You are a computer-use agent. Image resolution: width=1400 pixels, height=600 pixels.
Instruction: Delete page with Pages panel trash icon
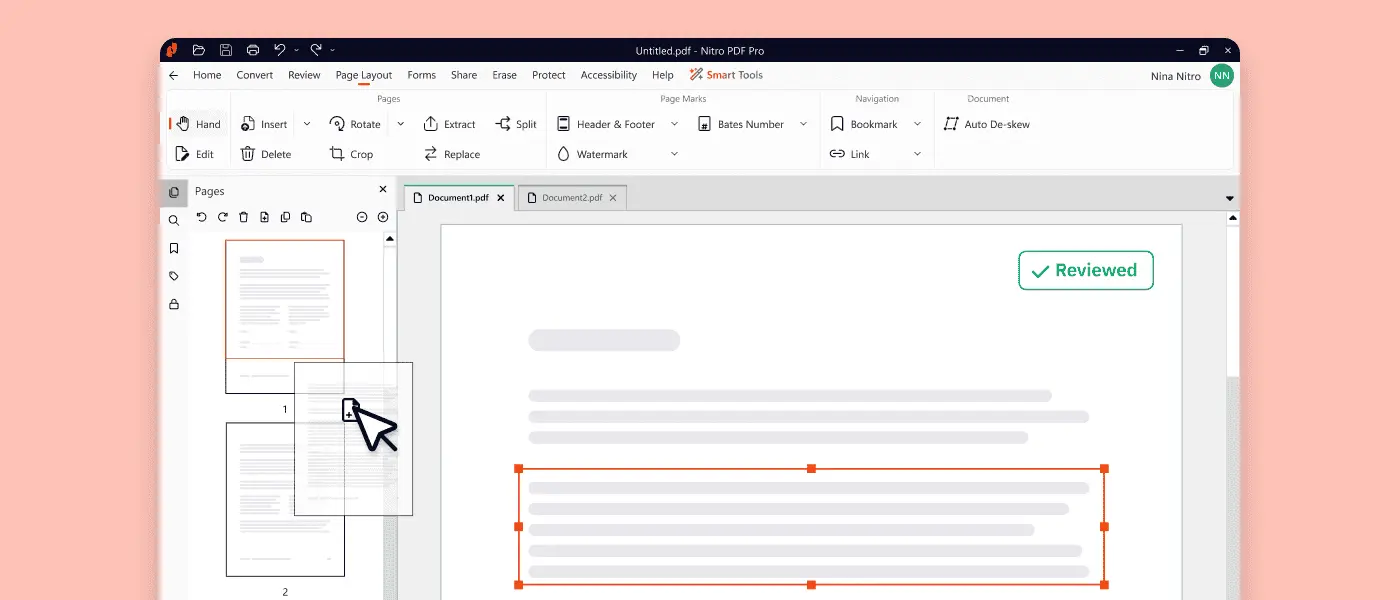coord(243,217)
